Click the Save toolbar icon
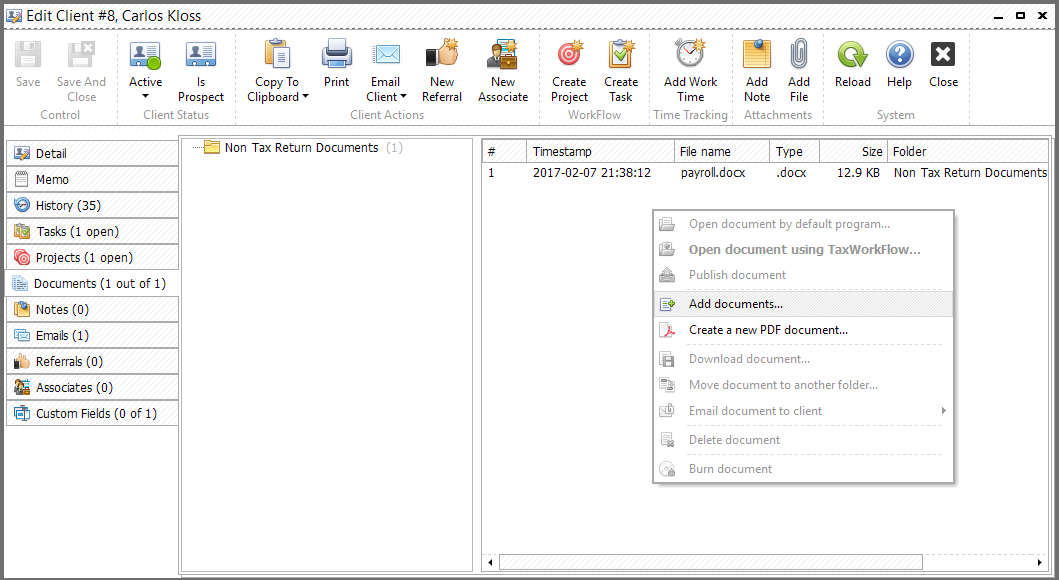Viewport: 1059px width, 580px height. (x=28, y=55)
